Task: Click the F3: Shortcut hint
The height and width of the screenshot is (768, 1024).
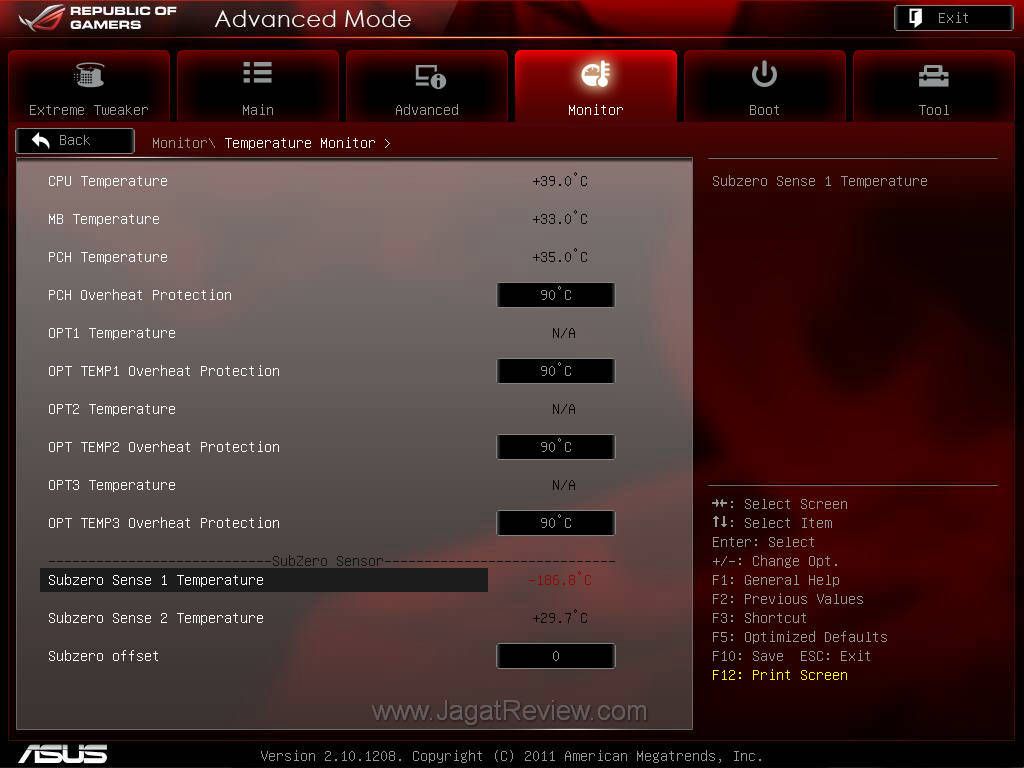Action: (760, 618)
